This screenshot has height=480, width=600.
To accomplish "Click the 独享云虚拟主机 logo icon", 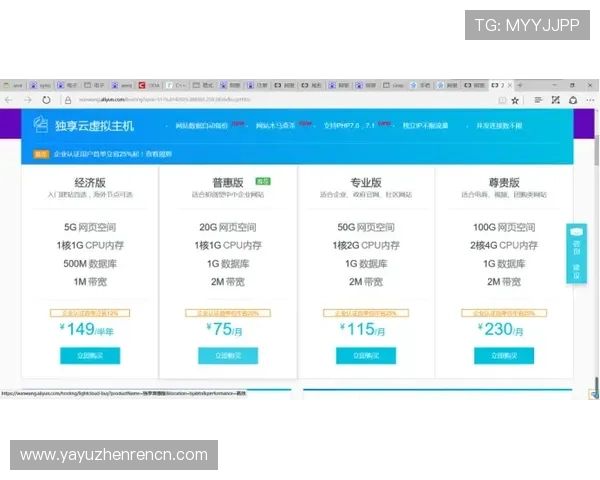I will [41, 125].
